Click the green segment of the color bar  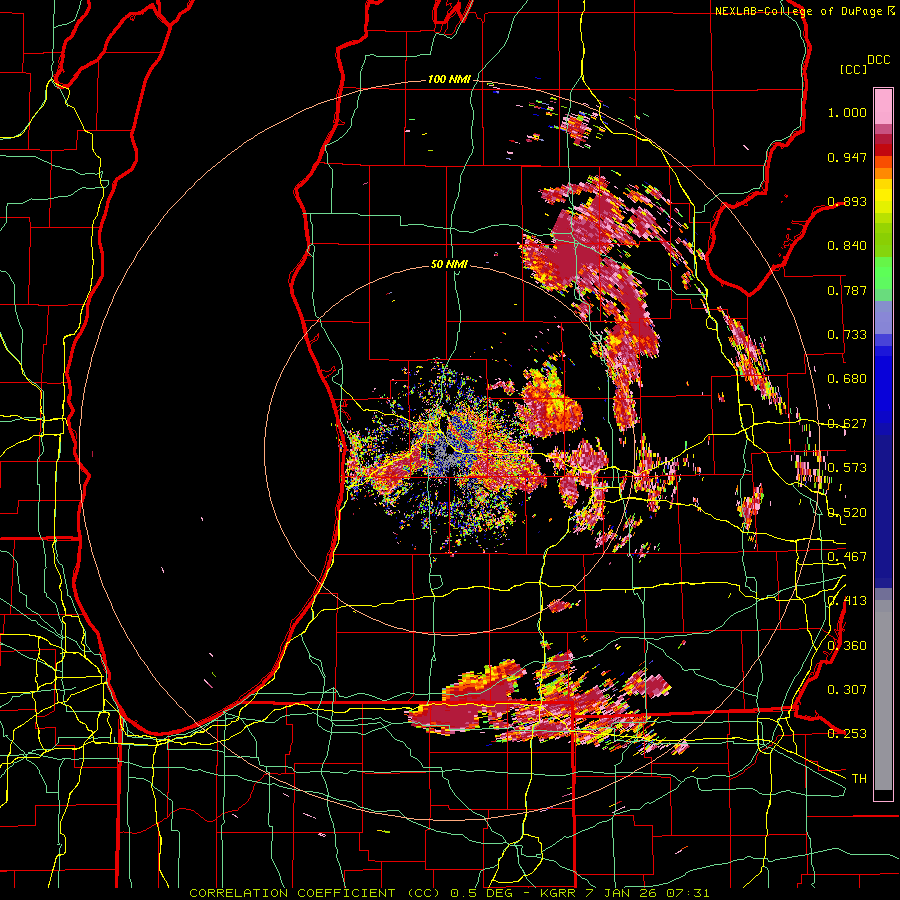(883, 277)
